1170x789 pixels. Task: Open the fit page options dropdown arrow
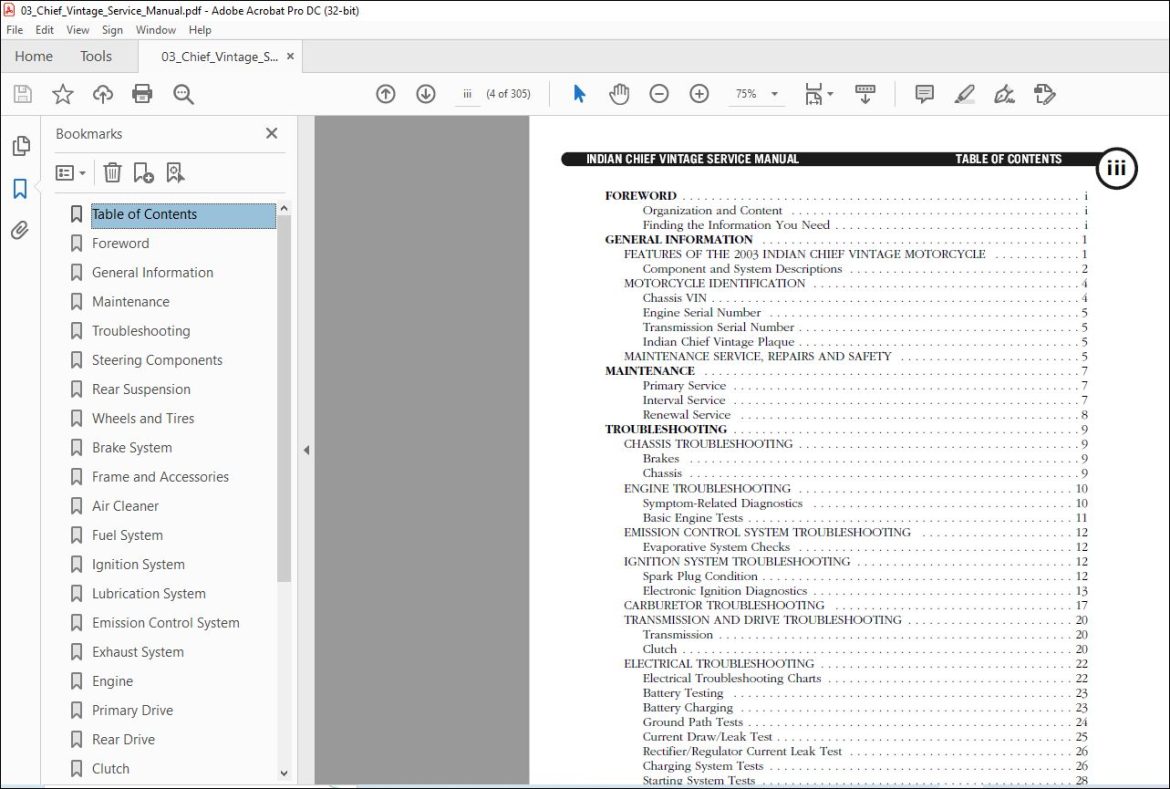[x=830, y=94]
